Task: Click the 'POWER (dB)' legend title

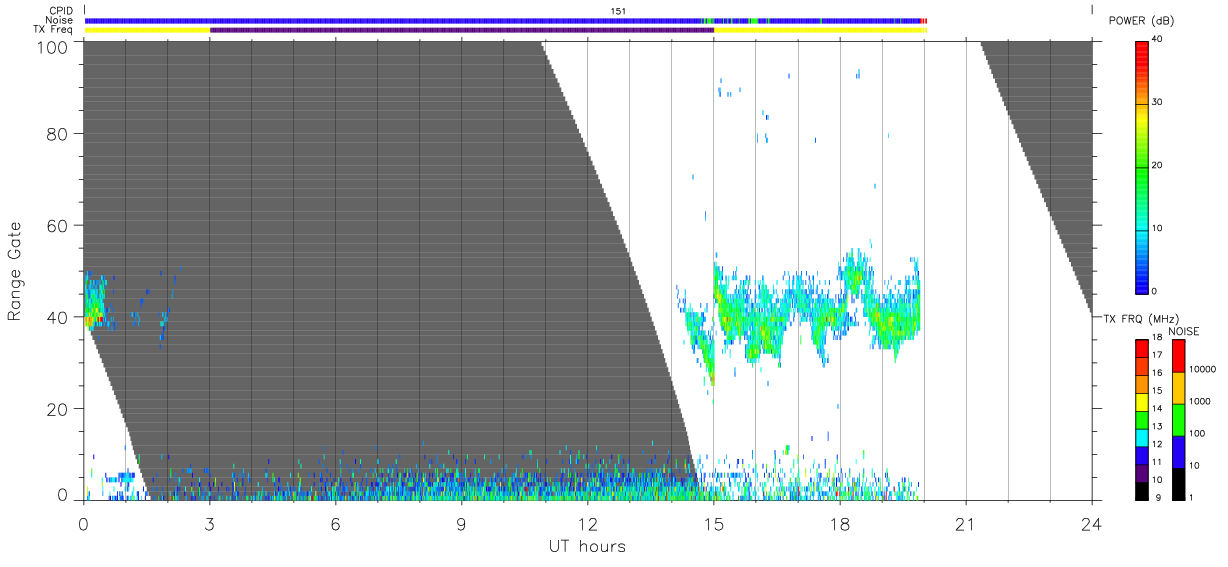Action: [x=1141, y=21]
